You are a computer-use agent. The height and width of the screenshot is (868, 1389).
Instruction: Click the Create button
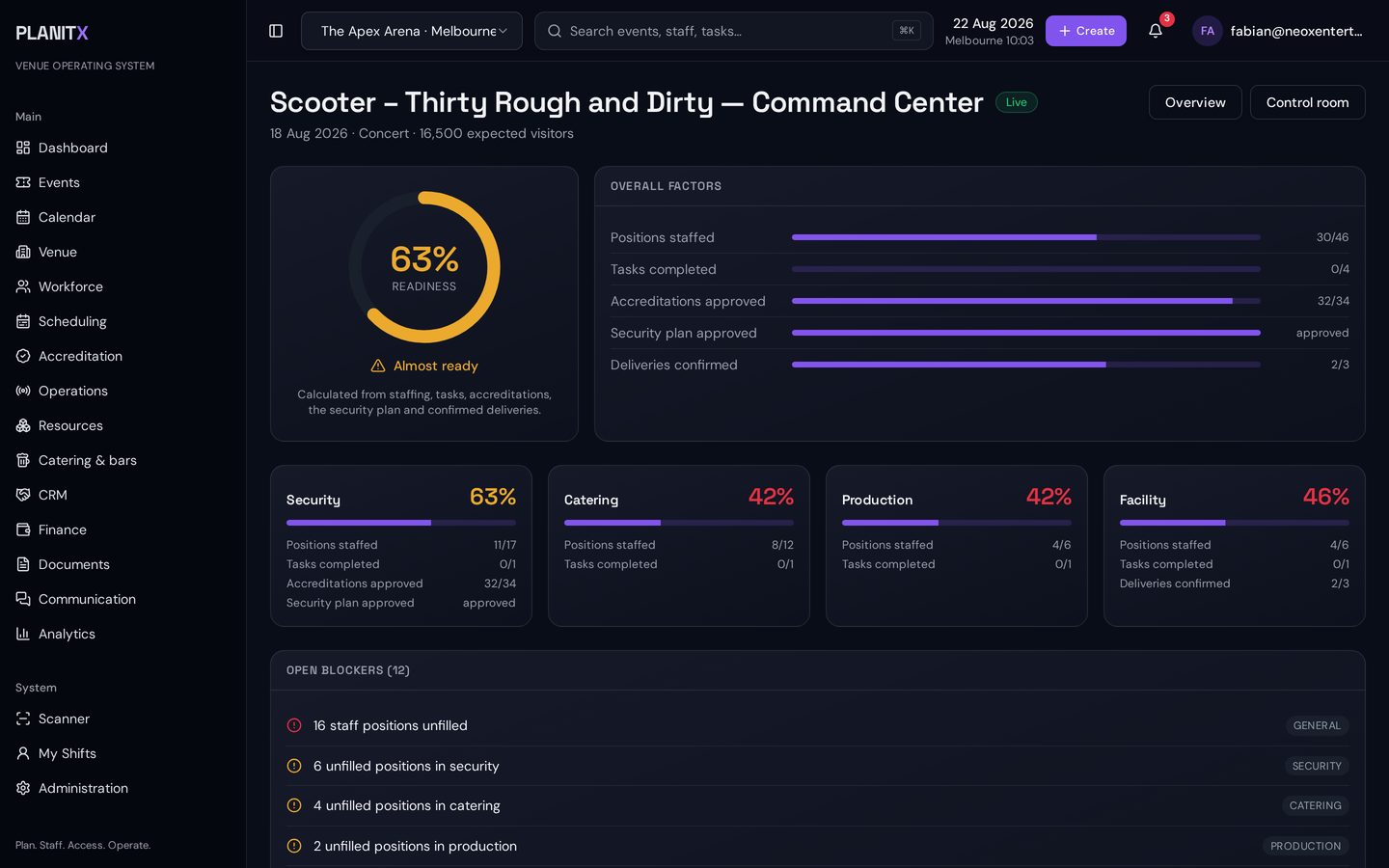[x=1086, y=31]
